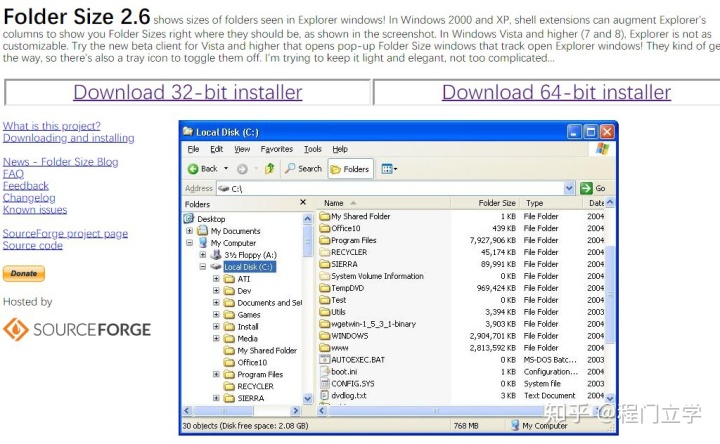Open the FAQ link
The width and height of the screenshot is (720, 444).
[x=13, y=174]
